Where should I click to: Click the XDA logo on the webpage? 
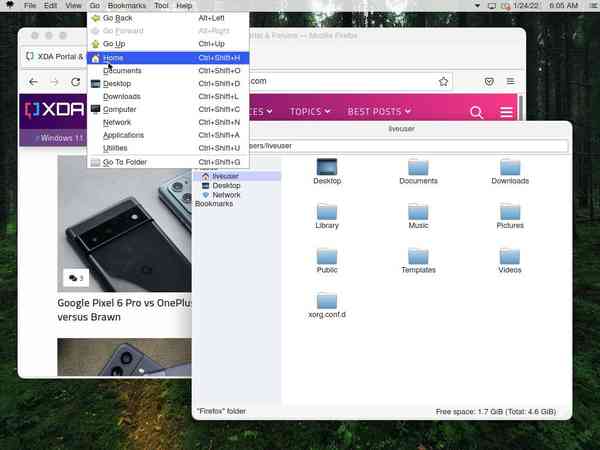coord(54,109)
